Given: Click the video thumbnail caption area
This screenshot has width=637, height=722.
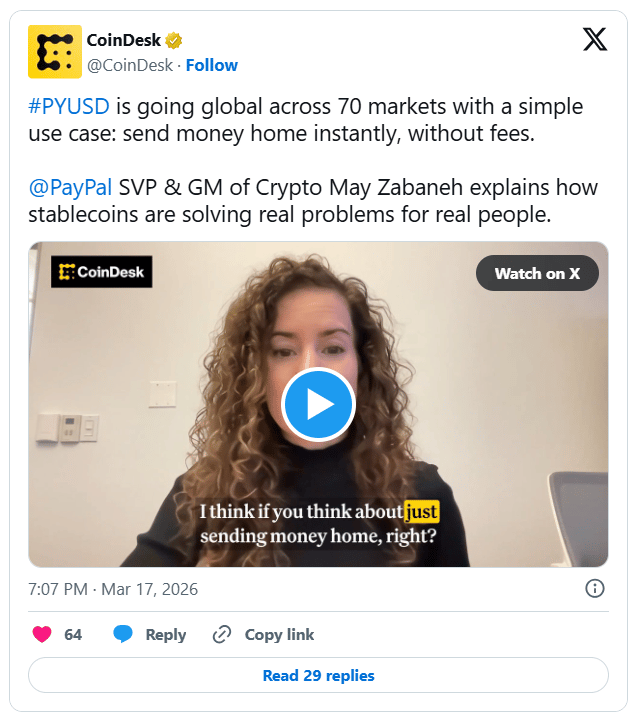Looking at the screenshot, I should 318,524.
